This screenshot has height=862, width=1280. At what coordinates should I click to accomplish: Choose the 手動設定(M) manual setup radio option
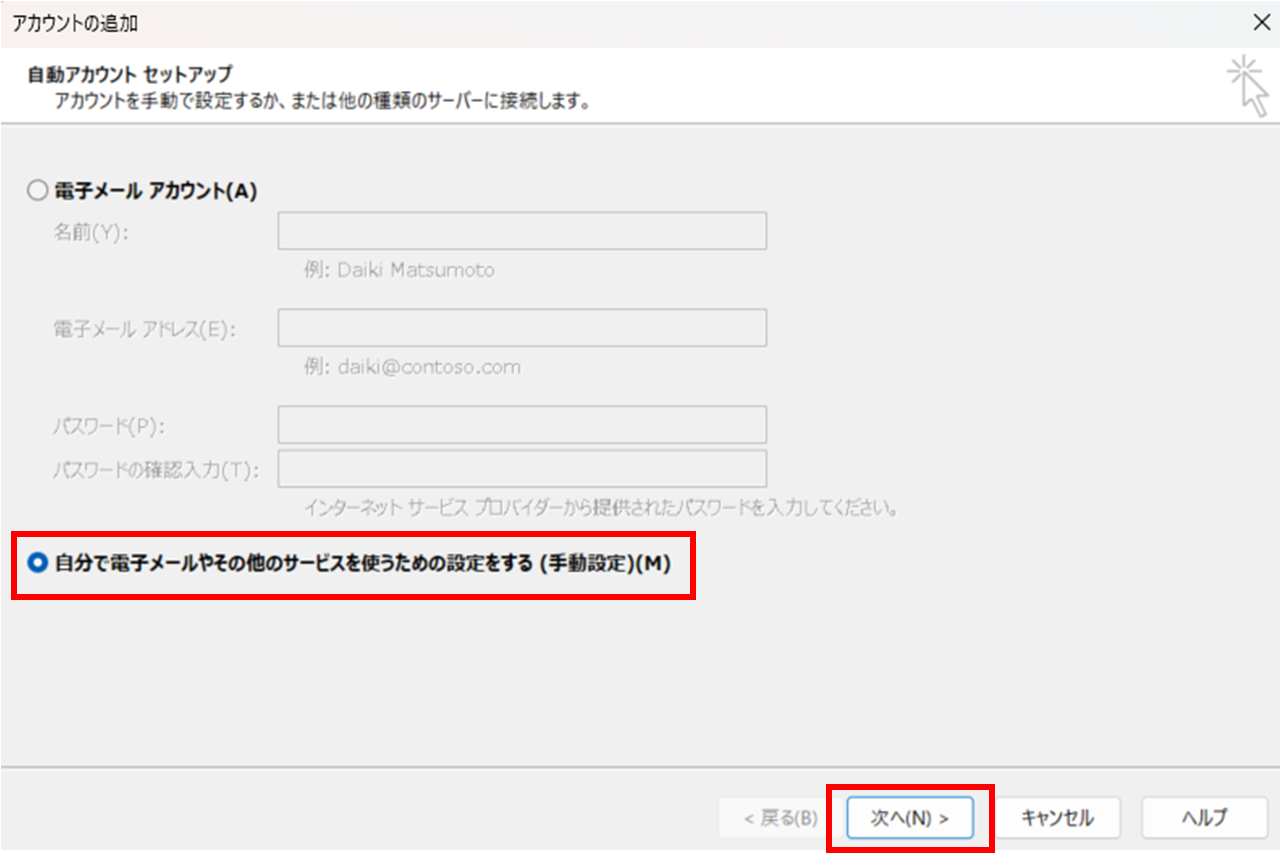(39, 564)
